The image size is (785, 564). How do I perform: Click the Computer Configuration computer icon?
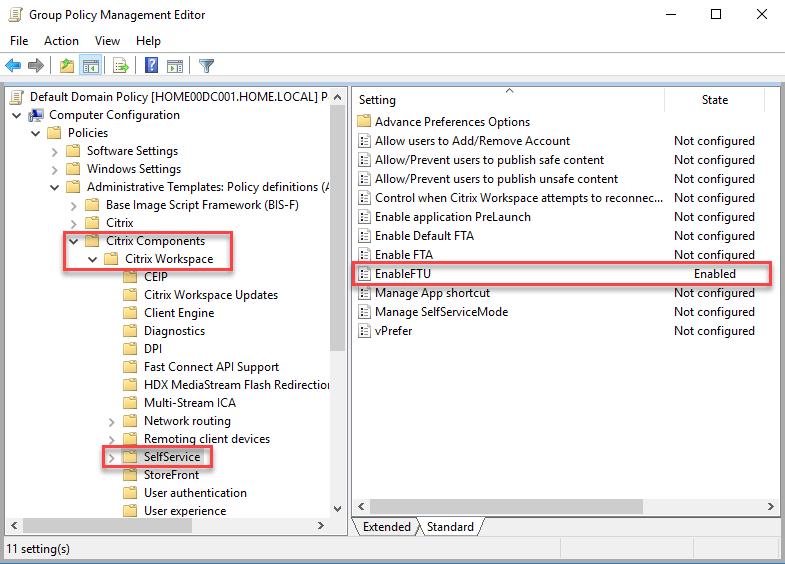(36, 115)
